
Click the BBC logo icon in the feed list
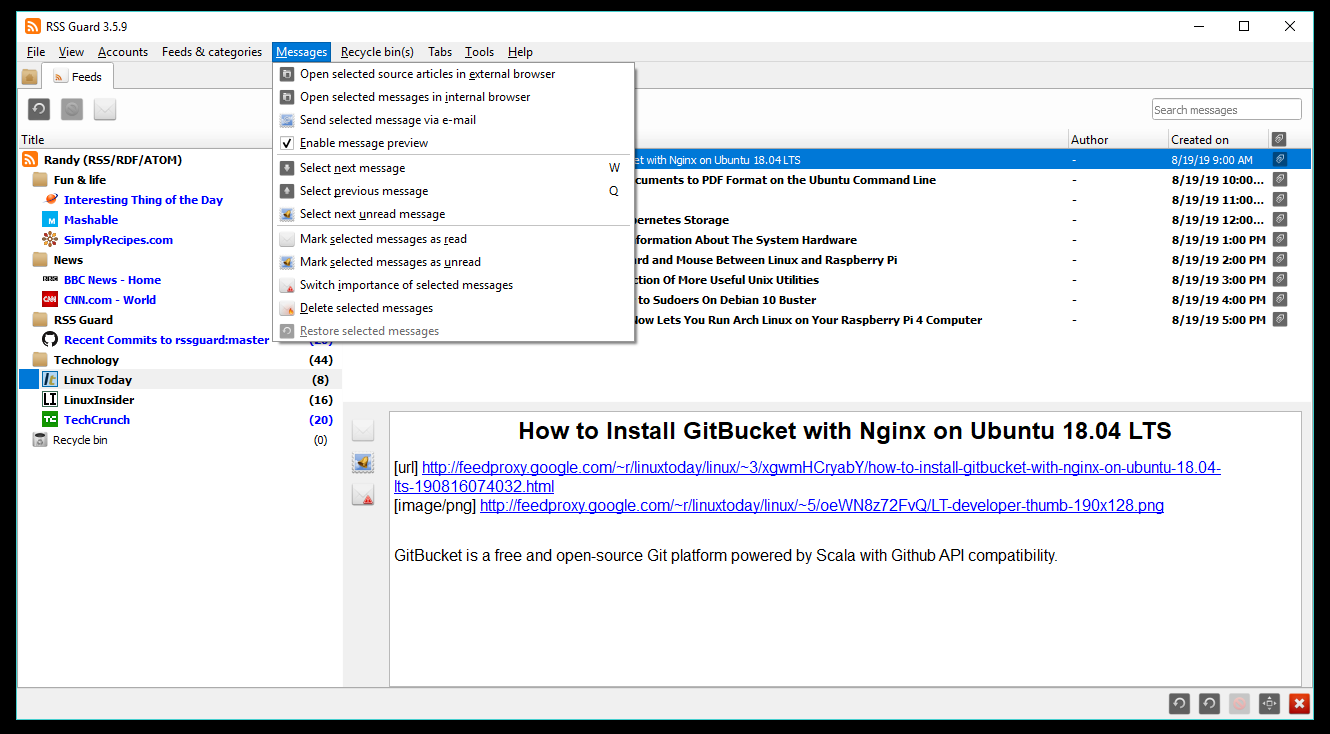pos(50,280)
